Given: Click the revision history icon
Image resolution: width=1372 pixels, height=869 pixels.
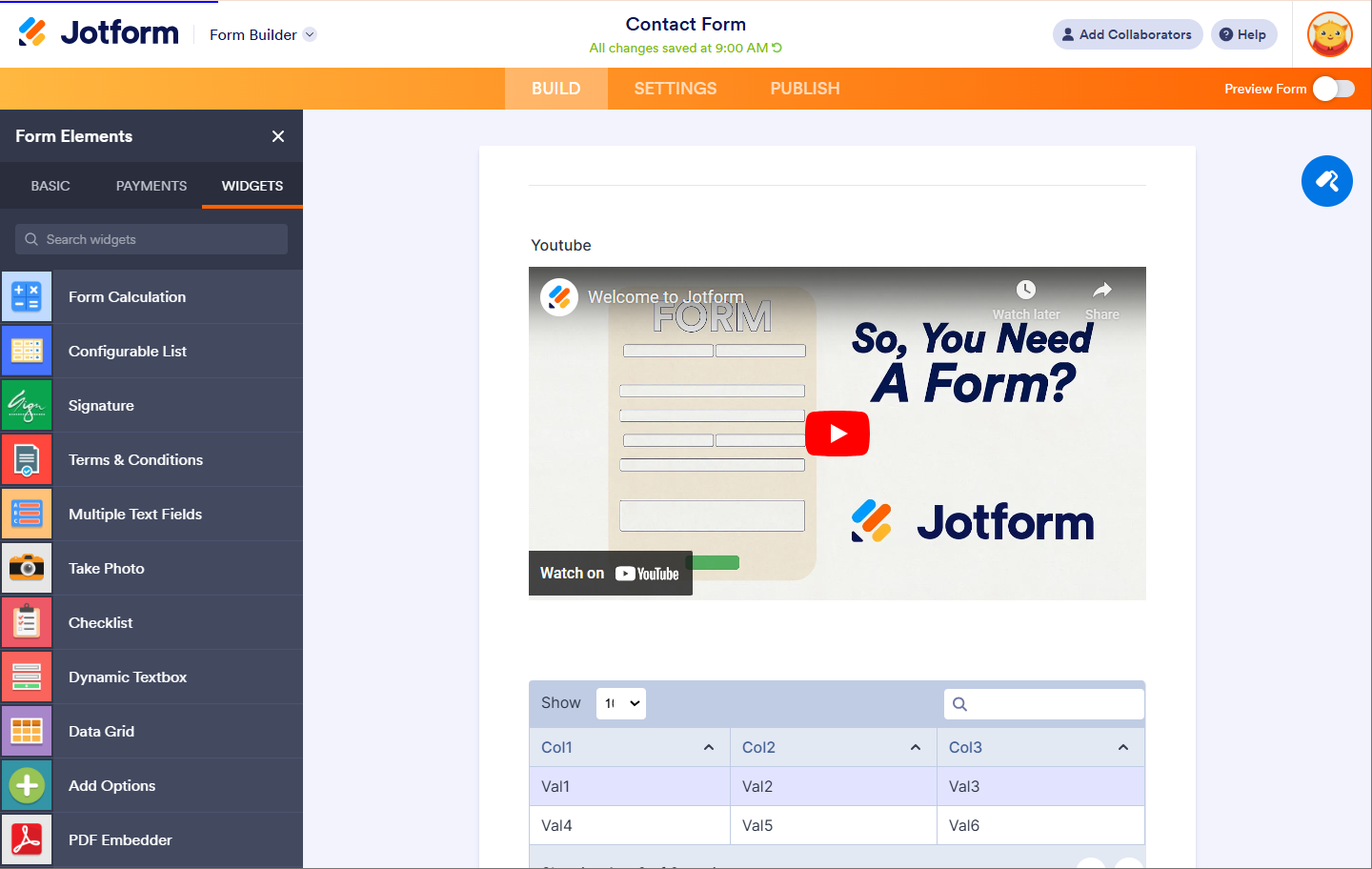Looking at the screenshot, I should coord(777,48).
